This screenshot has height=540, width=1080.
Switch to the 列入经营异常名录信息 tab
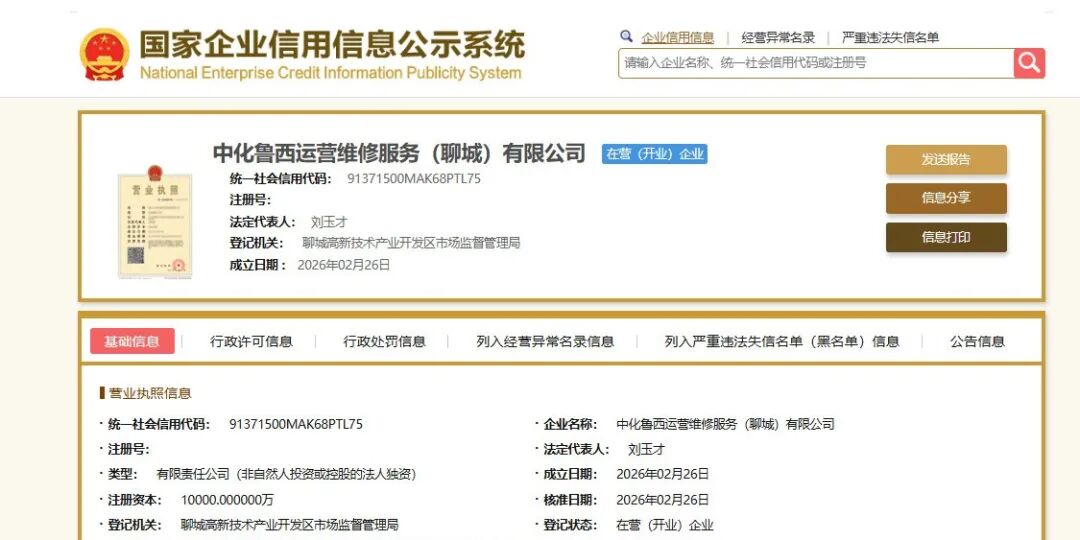coord(545,342)
